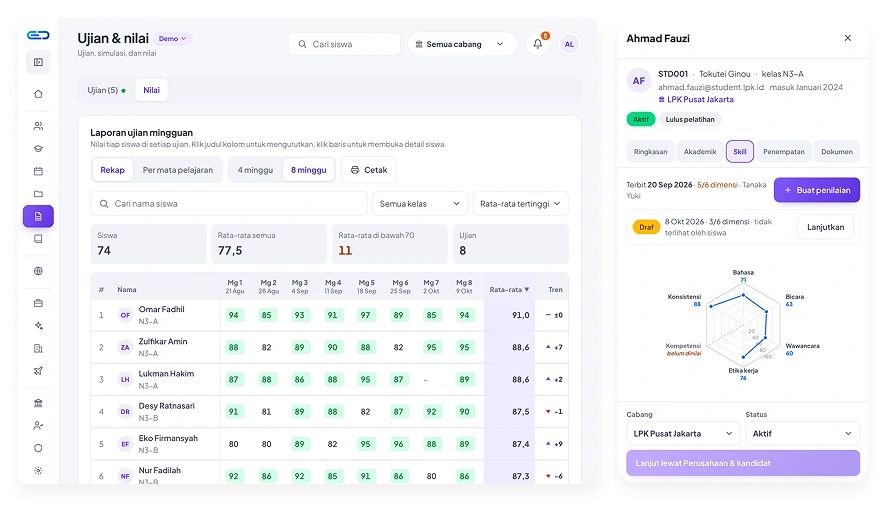This screenshot has height=510, width=886.
Task: Click the OF avatar for Omar Fadhil
Action: click(x=125, y=315)
